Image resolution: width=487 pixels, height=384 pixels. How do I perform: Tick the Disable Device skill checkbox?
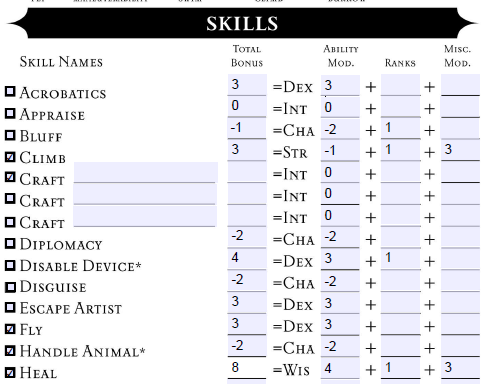pyautogui.click(x=10, y=265)
